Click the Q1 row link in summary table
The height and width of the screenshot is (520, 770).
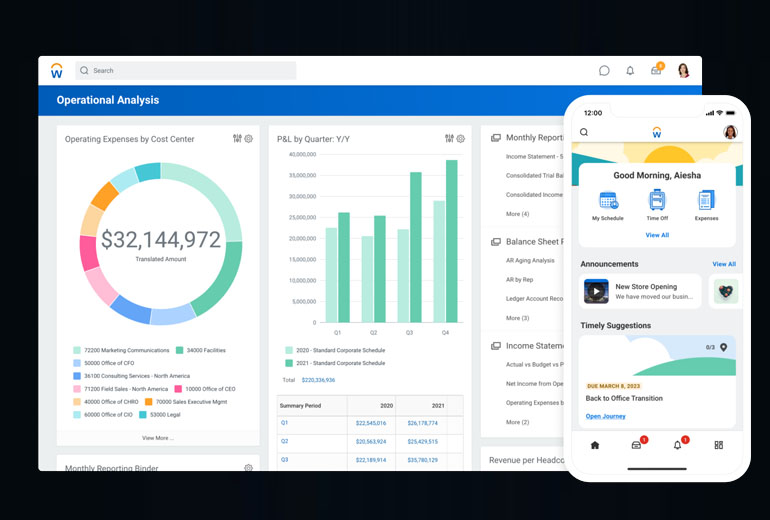[x=284, y=423]
